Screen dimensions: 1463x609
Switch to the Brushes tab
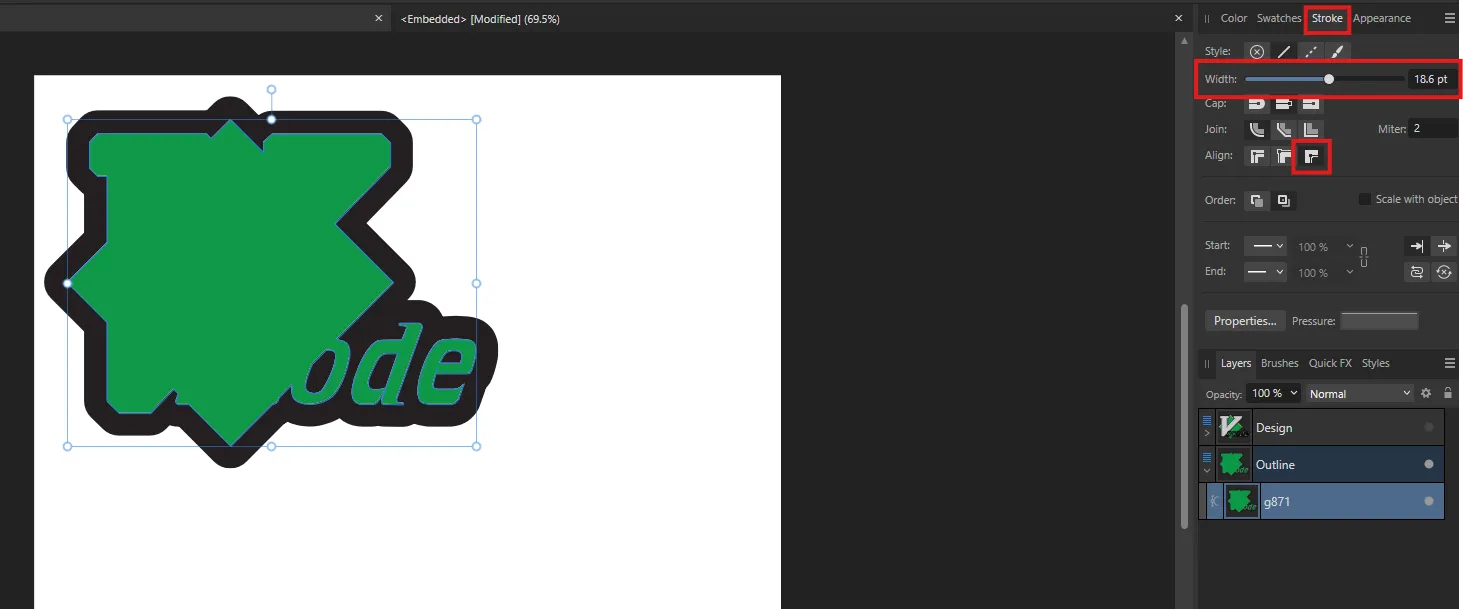pyautogui.click(x=1279, y=363)
